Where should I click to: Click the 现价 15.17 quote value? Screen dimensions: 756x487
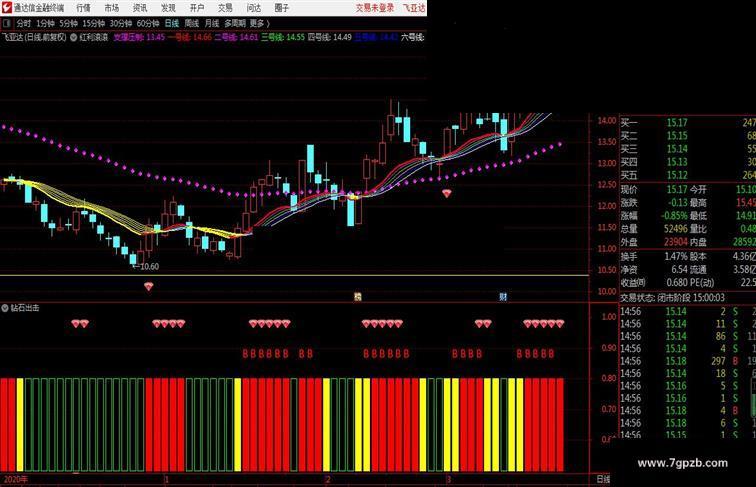coord(677,189)
